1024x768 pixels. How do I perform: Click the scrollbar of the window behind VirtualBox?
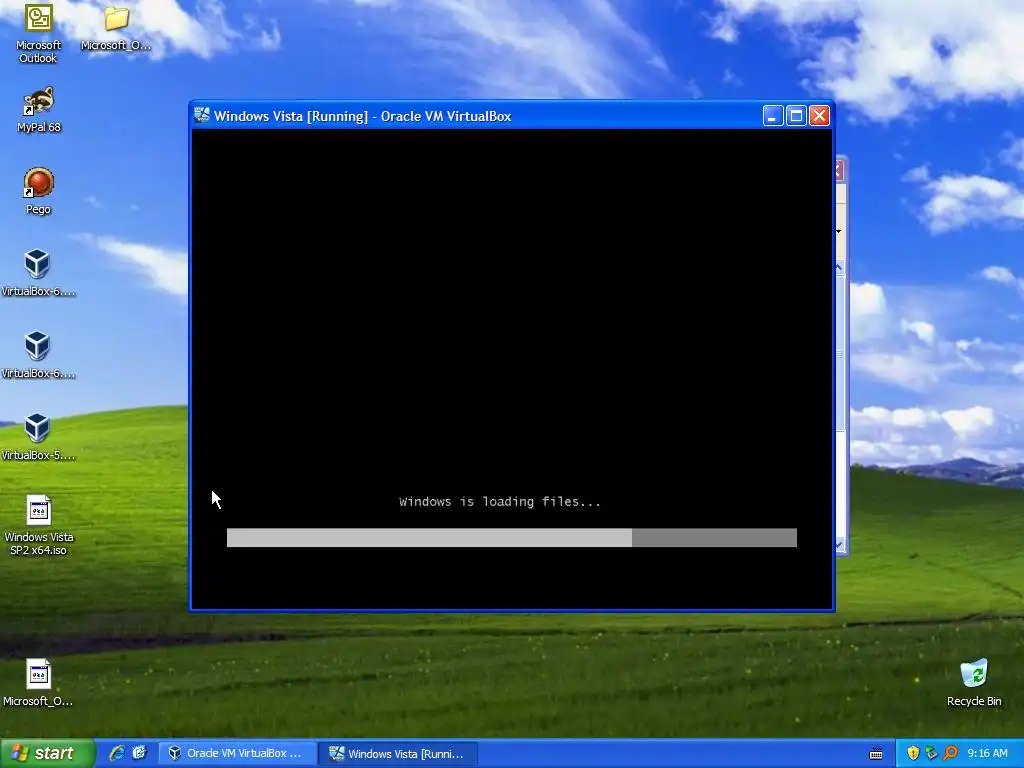point(840,408)
